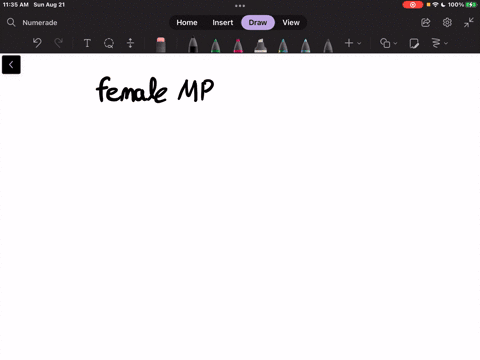The width and height of the screenshot is (480, 360).
Task: Tap the red screen recording indicator
Action: [413, 5]
